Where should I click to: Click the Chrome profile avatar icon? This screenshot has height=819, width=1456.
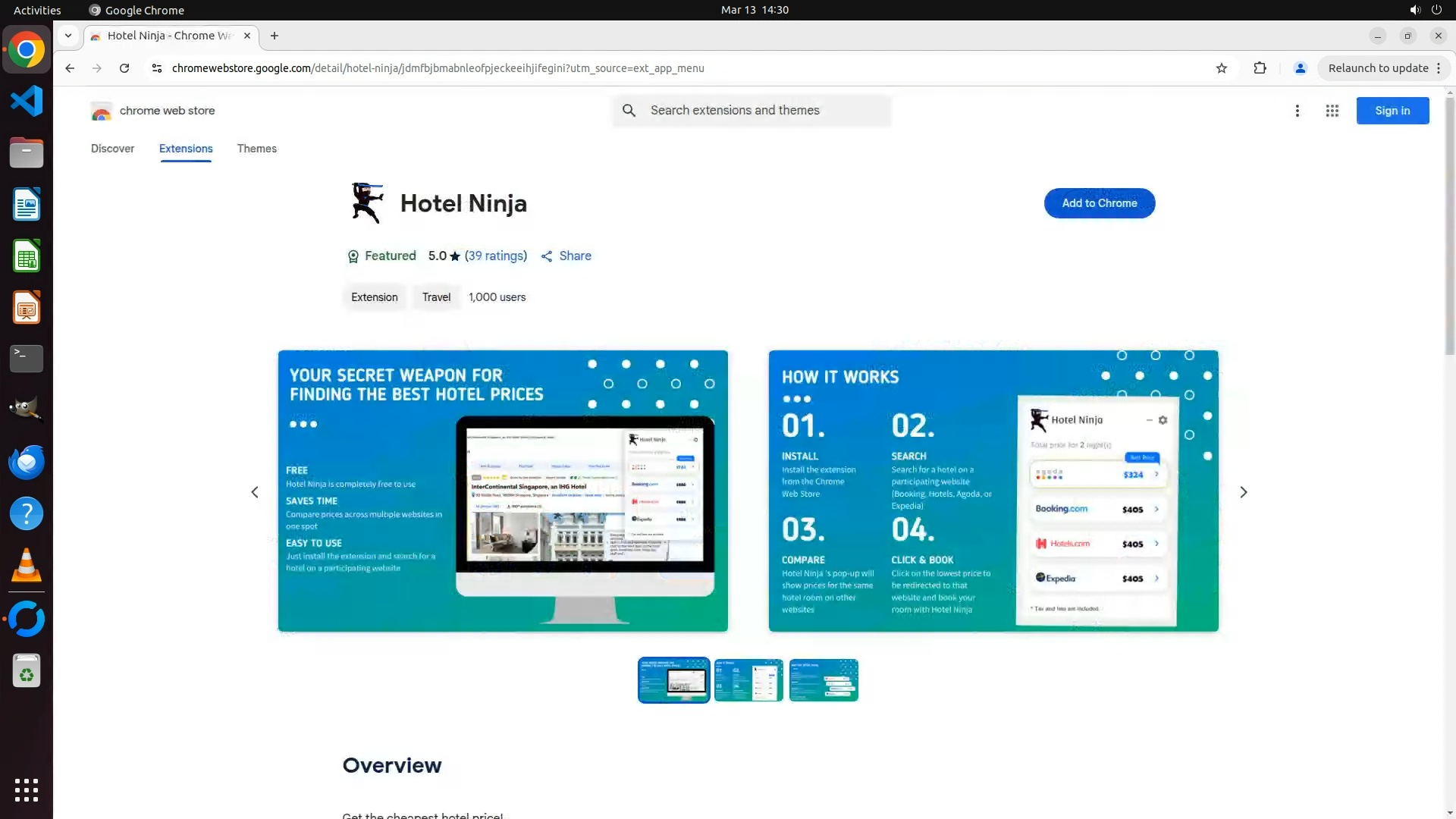point(1300,68)
